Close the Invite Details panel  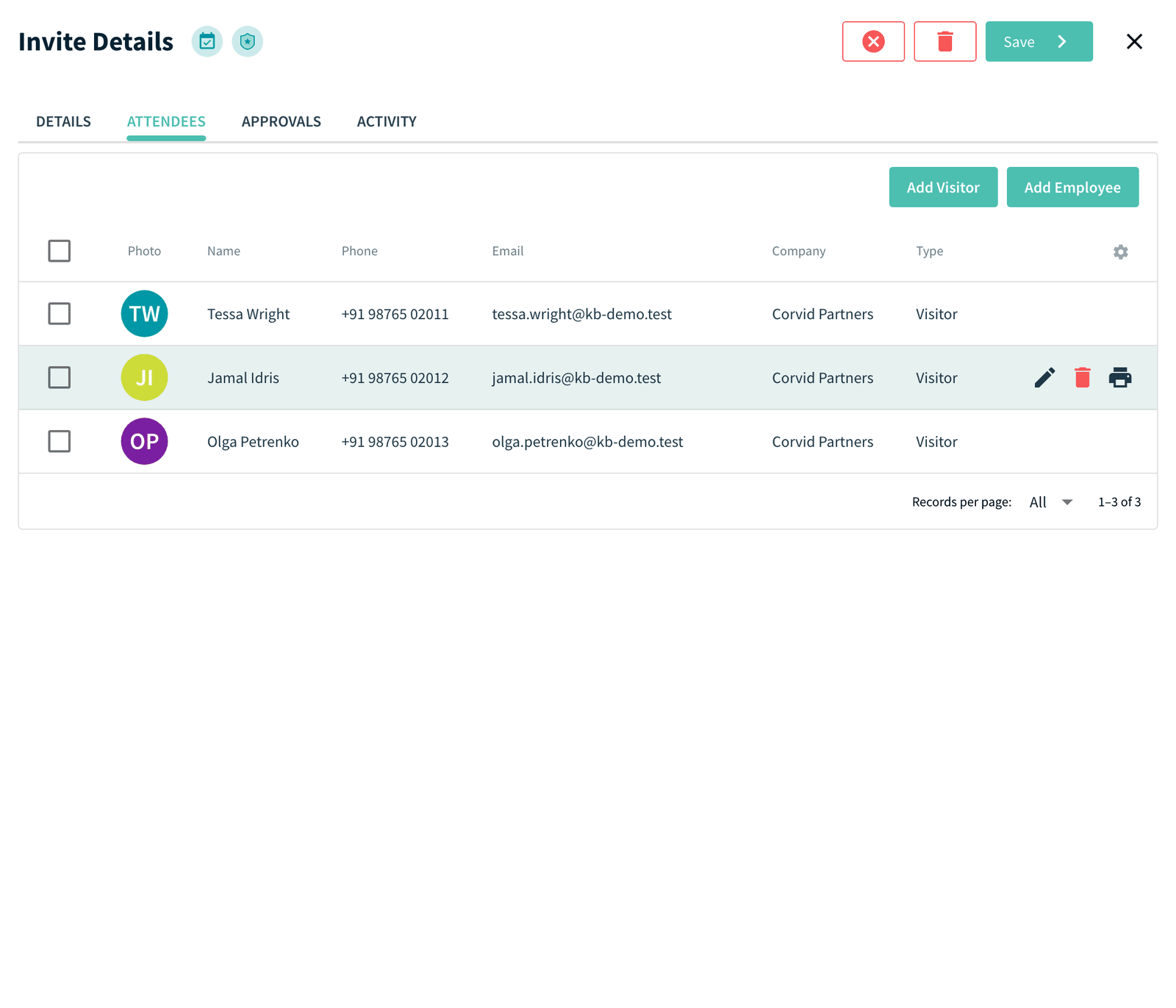[x=1134, y=41]
